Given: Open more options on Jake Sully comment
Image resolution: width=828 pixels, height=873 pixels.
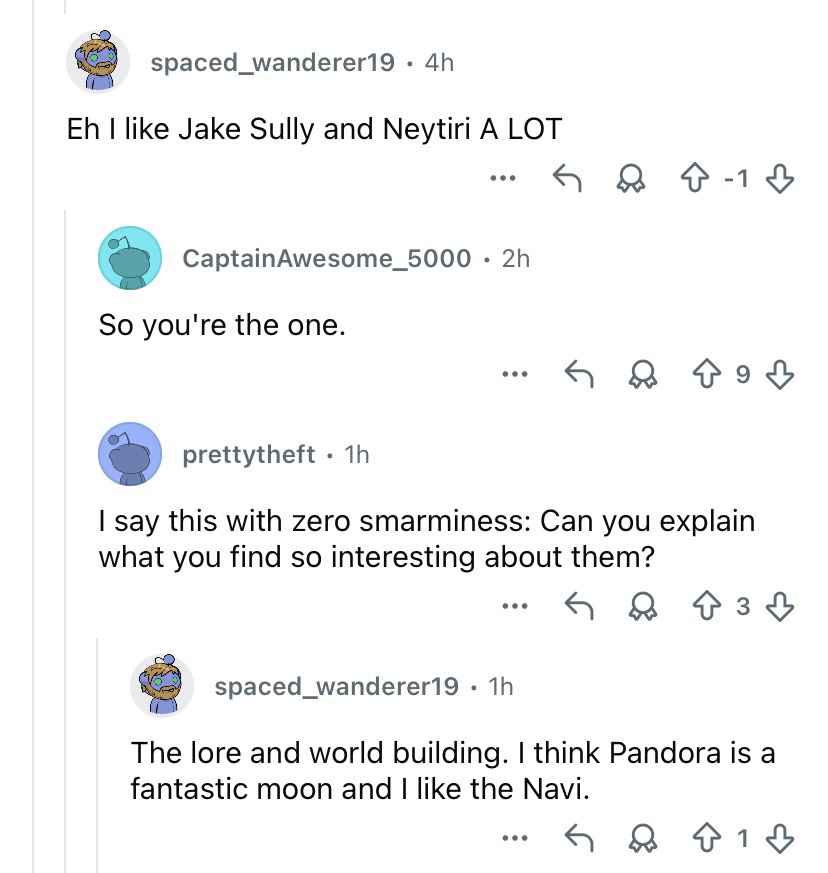Looking at the screenshot, I should point(504,181).
